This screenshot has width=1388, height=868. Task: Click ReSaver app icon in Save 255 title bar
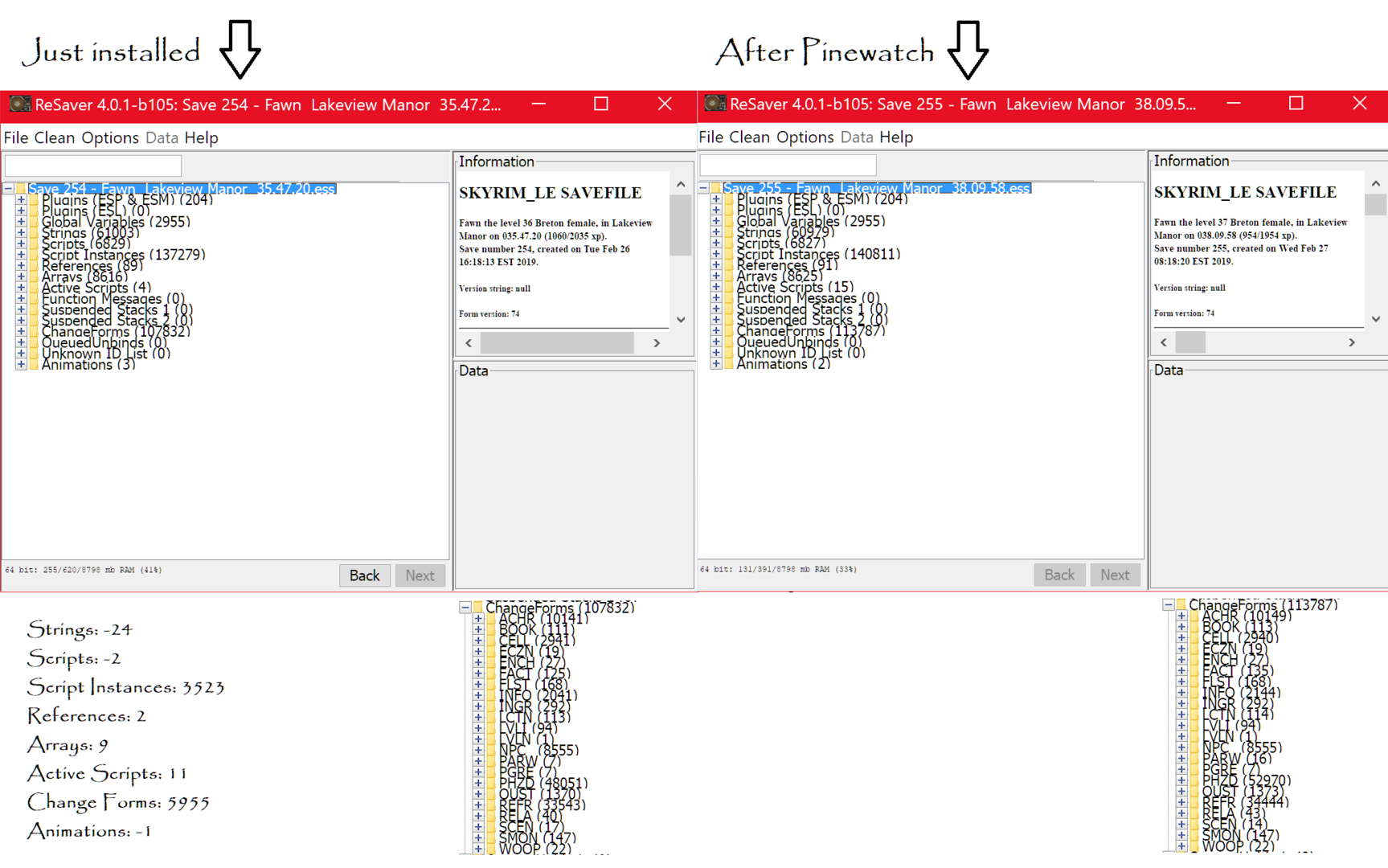714,104
